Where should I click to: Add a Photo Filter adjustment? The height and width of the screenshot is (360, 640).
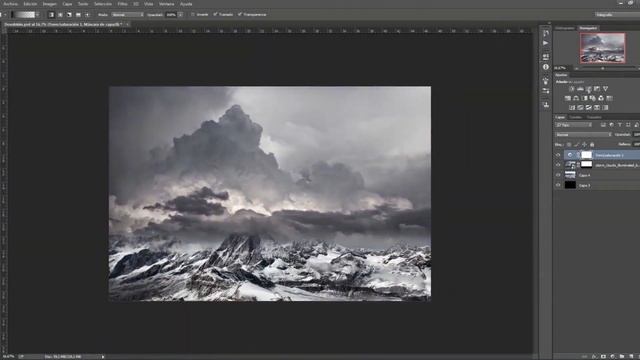pyautogui.click(x=593, y=98)
